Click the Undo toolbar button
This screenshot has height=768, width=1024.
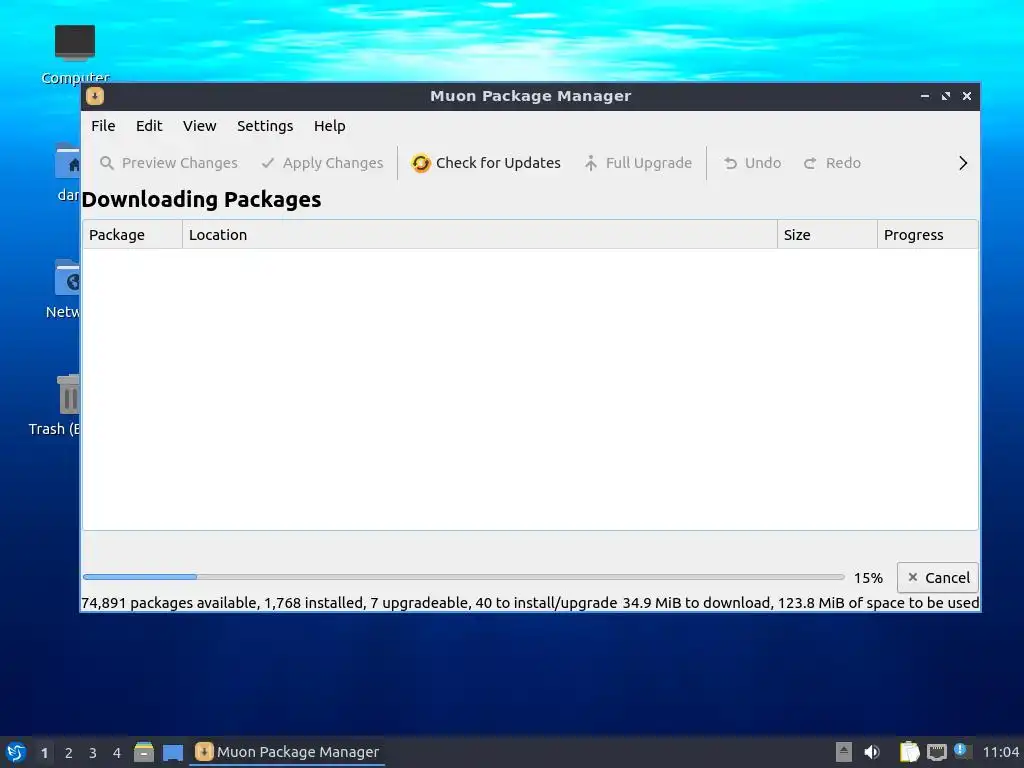pos(752,163)
